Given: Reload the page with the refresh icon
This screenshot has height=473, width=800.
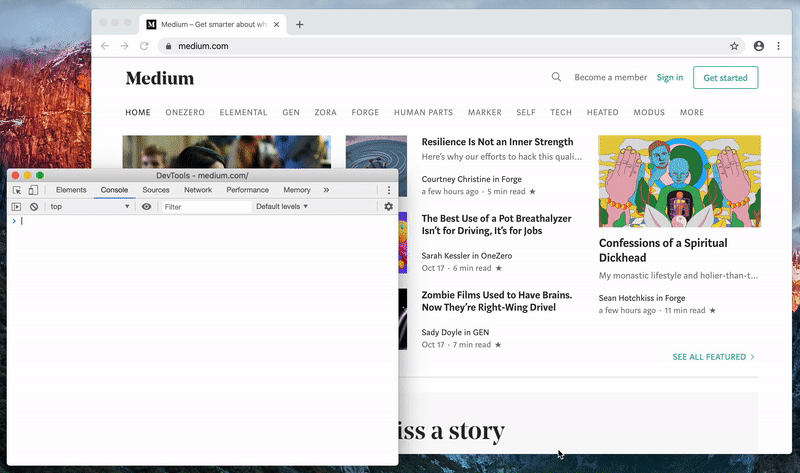Looking at the screenshot, I should (144, 46).
